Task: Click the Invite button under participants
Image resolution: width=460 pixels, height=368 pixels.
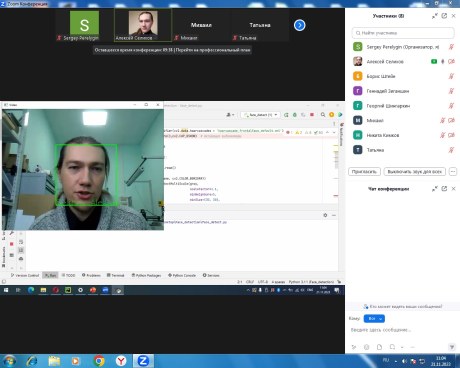Action: coord(364,172)
